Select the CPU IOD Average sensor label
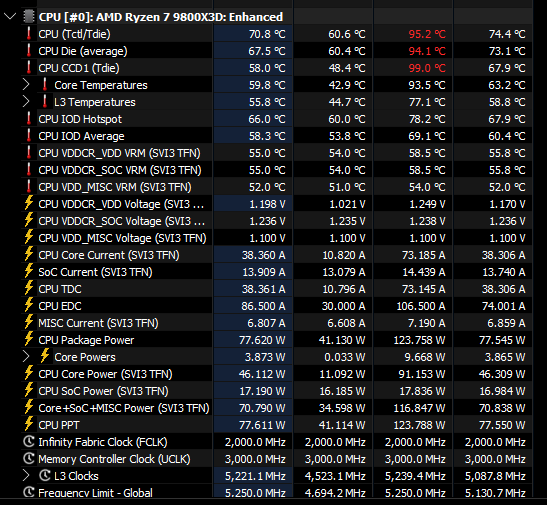547x505 pixels. click(x=81, y=136)
